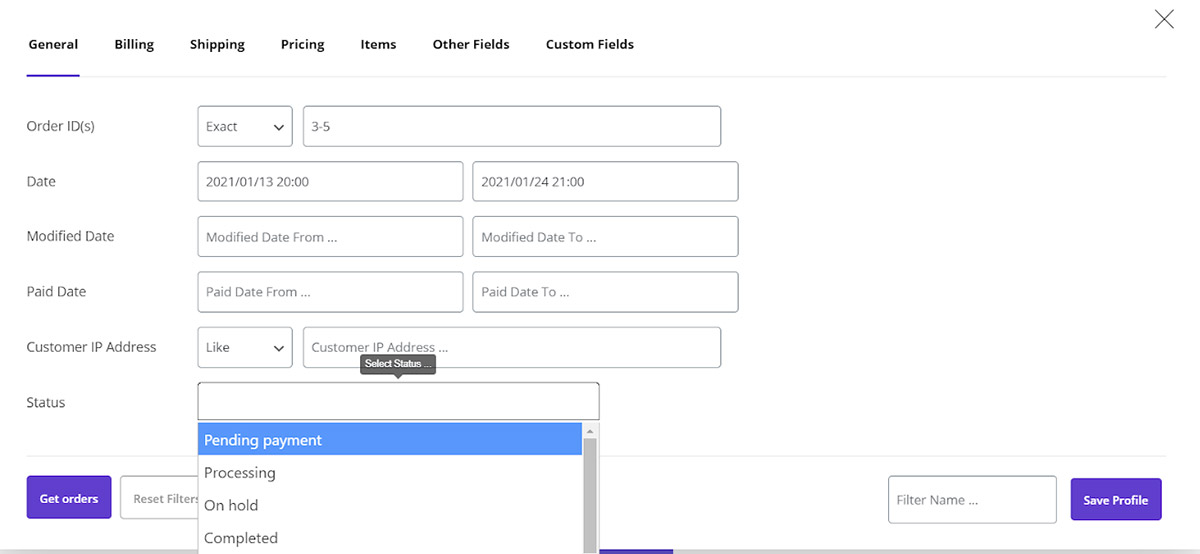Open the Shipping tab
The height and width of the screenshot is (554, 1200).
217,44
